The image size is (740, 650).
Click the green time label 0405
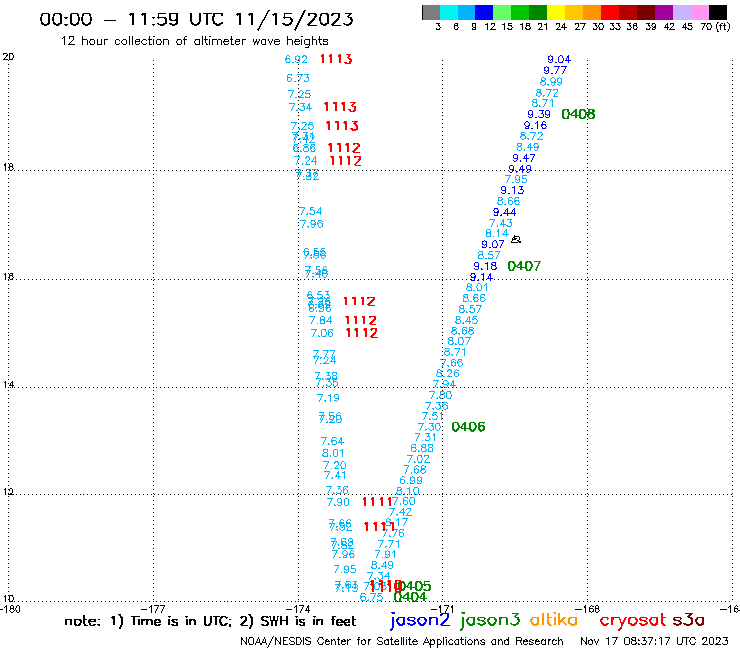[415, 586]
